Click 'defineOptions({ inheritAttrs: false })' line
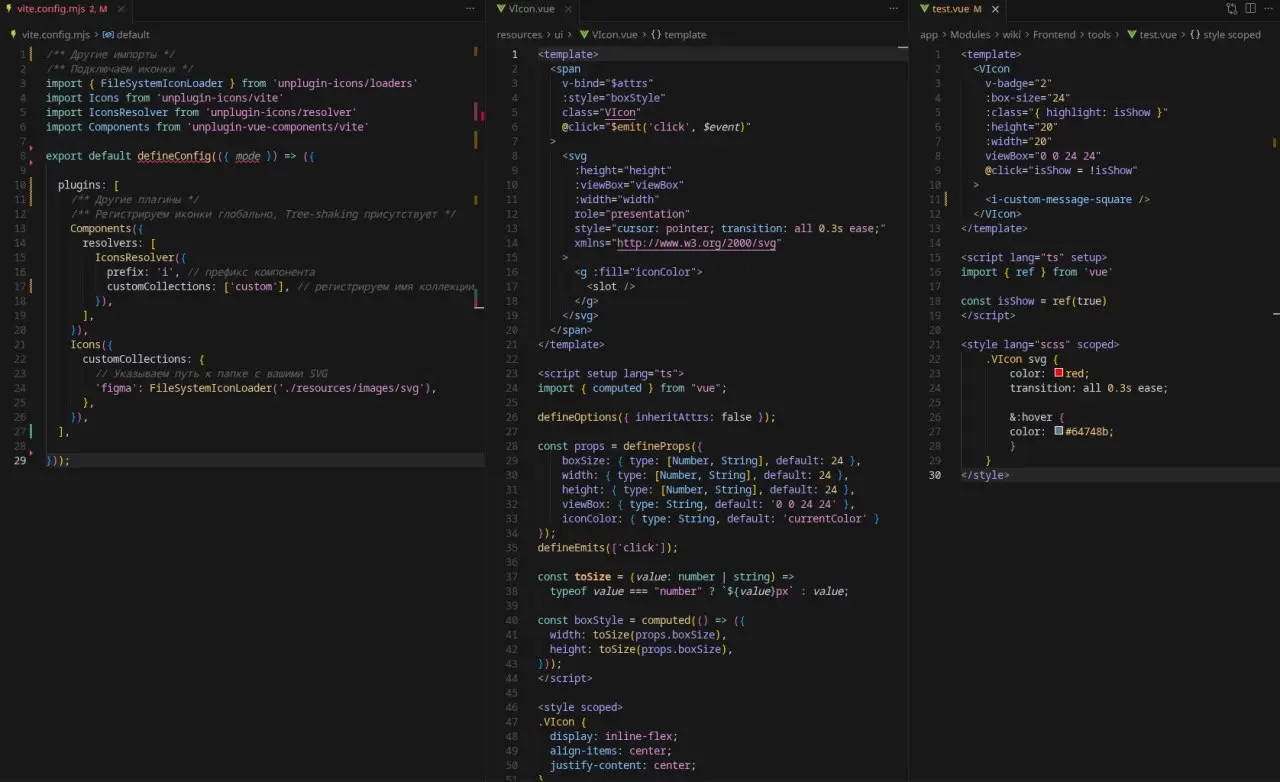Viewport: 1280px width, 782px height. pos(656,417)
